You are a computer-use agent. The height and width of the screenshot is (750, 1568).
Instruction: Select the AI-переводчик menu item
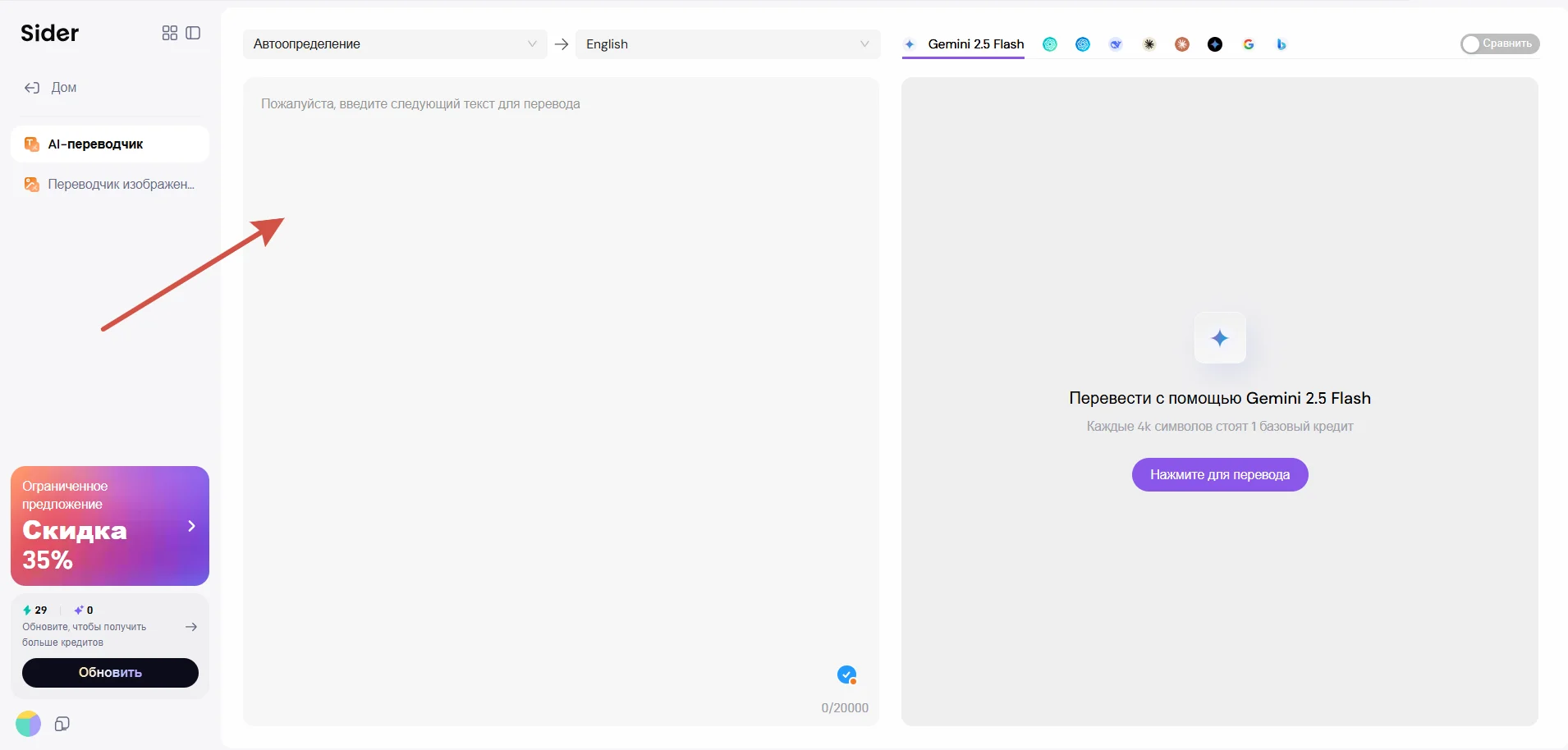[x=110, y=144]
